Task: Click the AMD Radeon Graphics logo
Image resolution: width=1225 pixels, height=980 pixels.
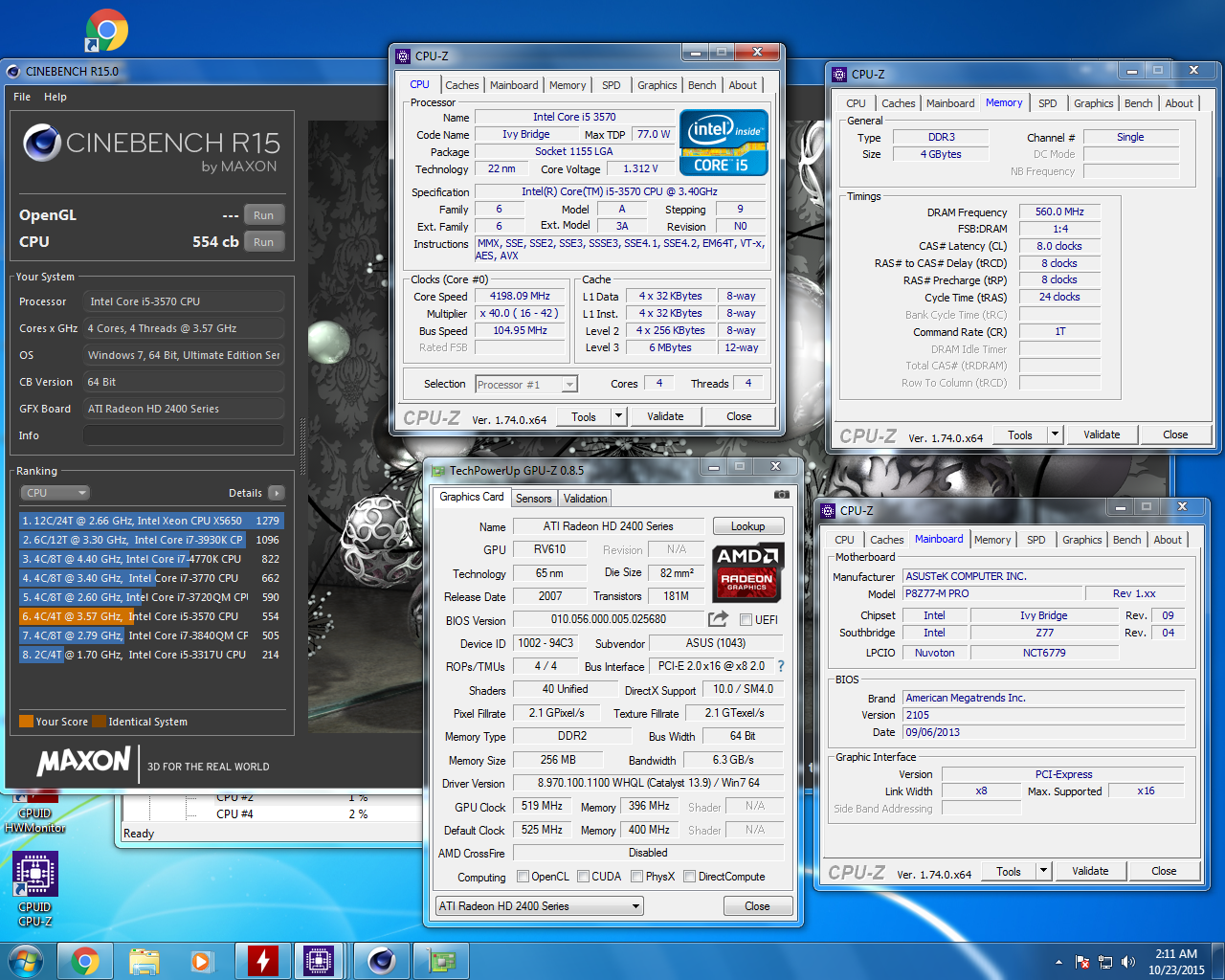Action: tap(748, 571)
